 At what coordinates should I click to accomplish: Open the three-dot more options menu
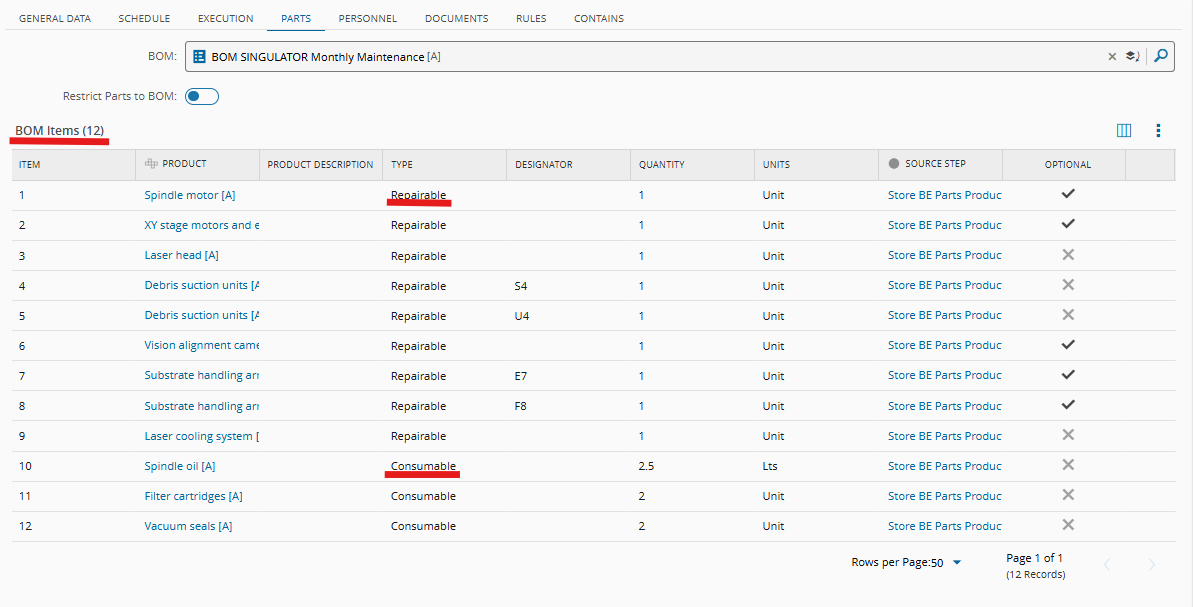click(1158, 131)
